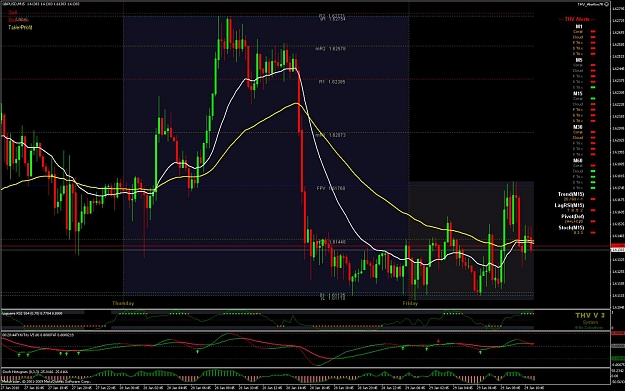625x391 pixels.
Task: Click the THV Alerts header
Action: tap(577, 19)
